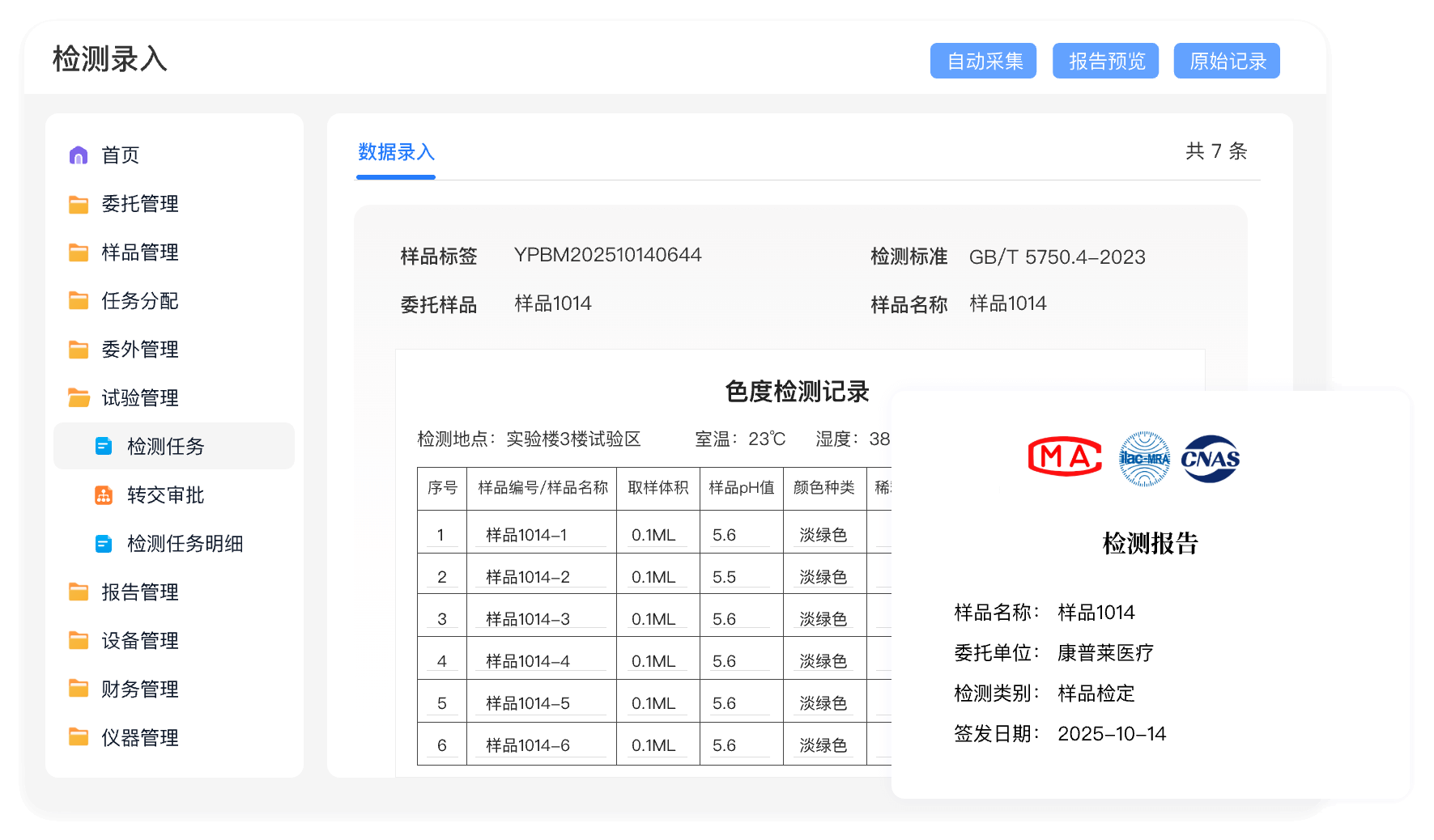Click the orange 转交审批 icon
The width and height of the screenshot is (1434, 840).
click(104, 495)
